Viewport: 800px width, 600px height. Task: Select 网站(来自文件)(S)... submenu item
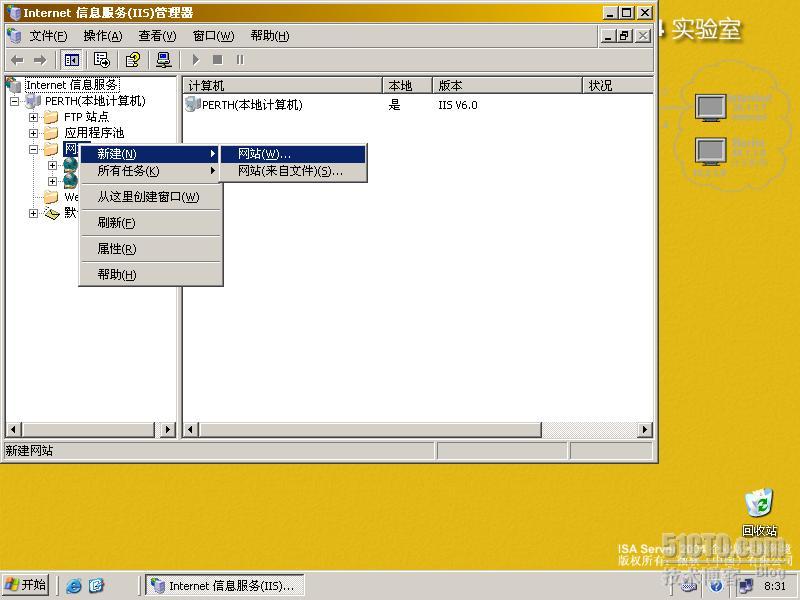293,170
